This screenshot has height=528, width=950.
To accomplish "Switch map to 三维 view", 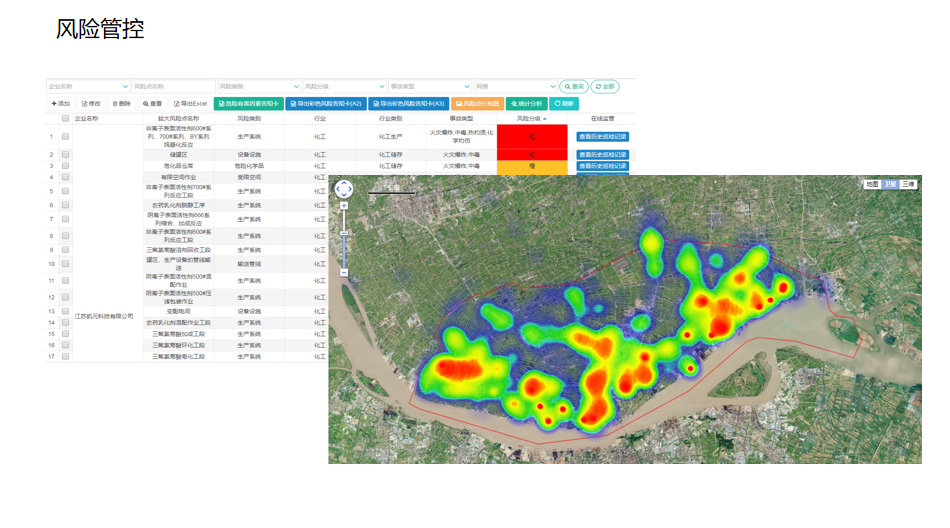I will [x=907, y=184].
